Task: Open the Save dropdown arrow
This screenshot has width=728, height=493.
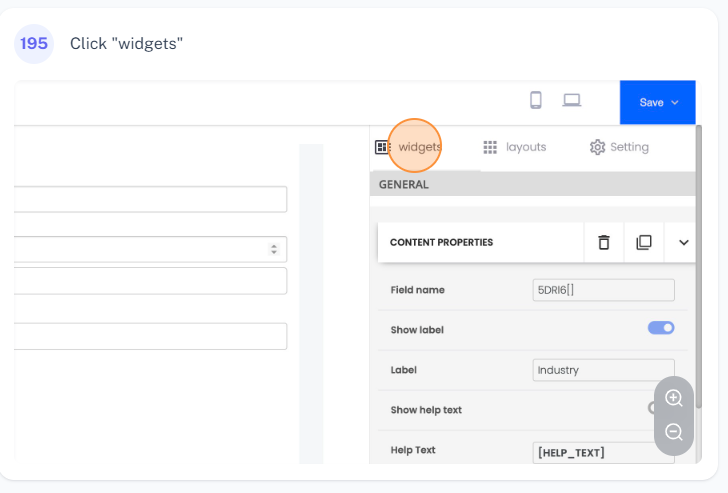Action: (x=675, y=102)
